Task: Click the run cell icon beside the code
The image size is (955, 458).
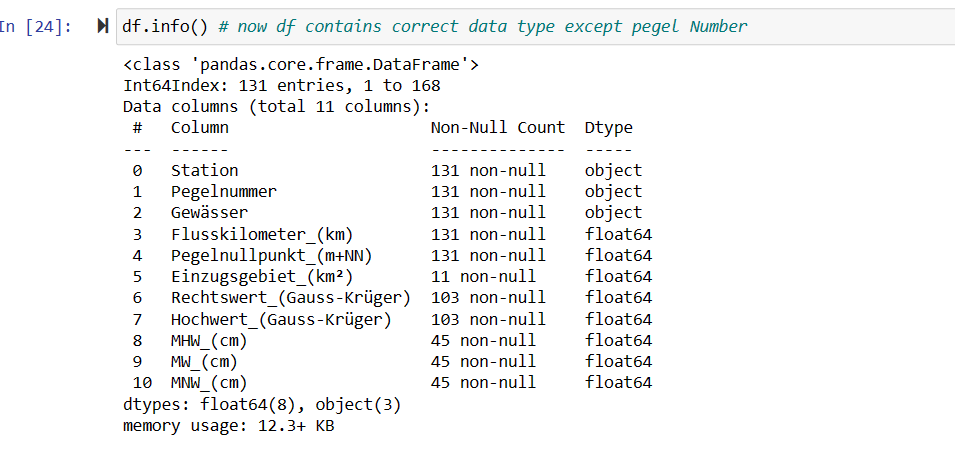Action: pos(101,26)
